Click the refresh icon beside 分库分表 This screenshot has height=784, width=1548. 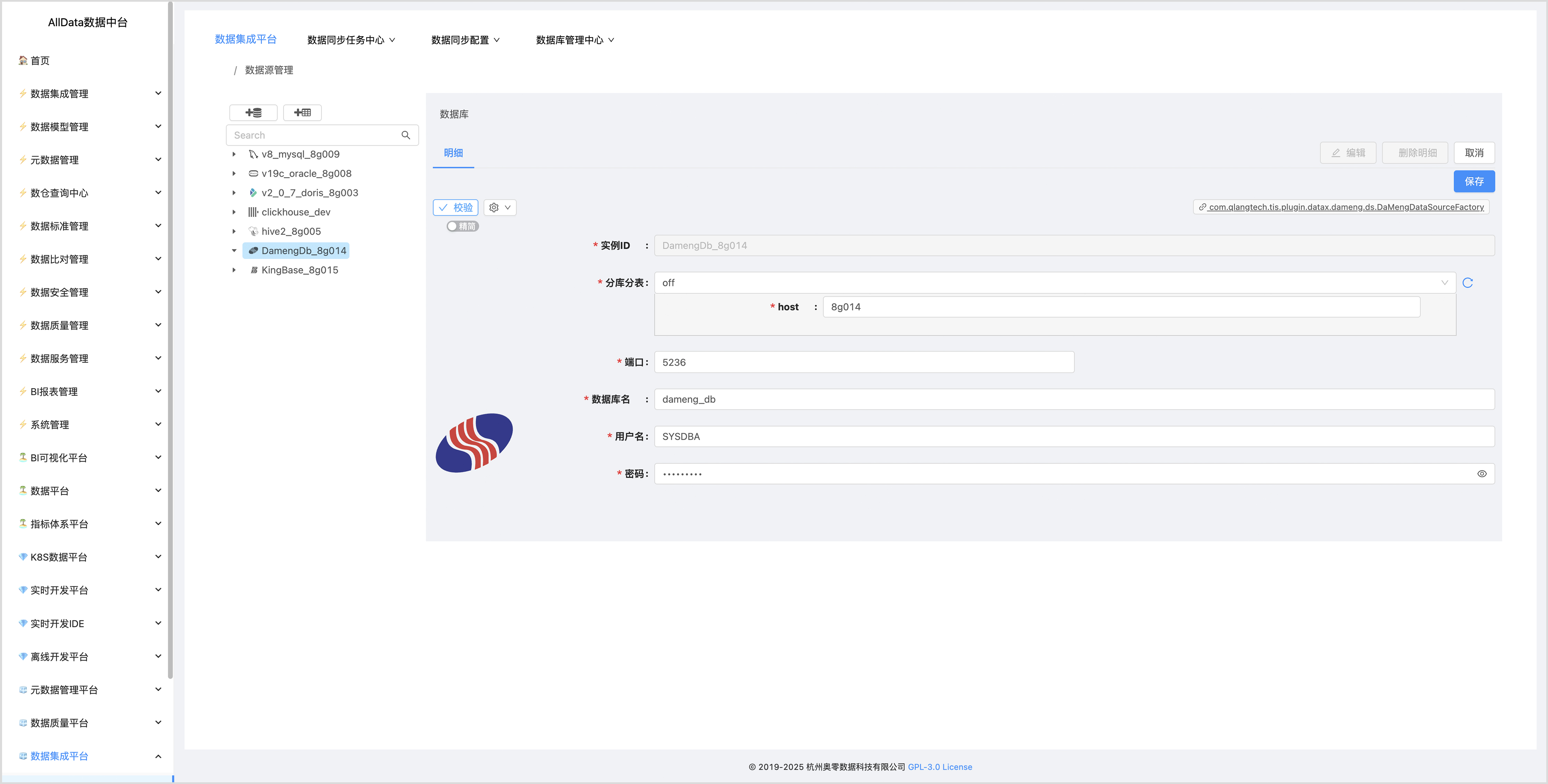tap(1467, 283)
